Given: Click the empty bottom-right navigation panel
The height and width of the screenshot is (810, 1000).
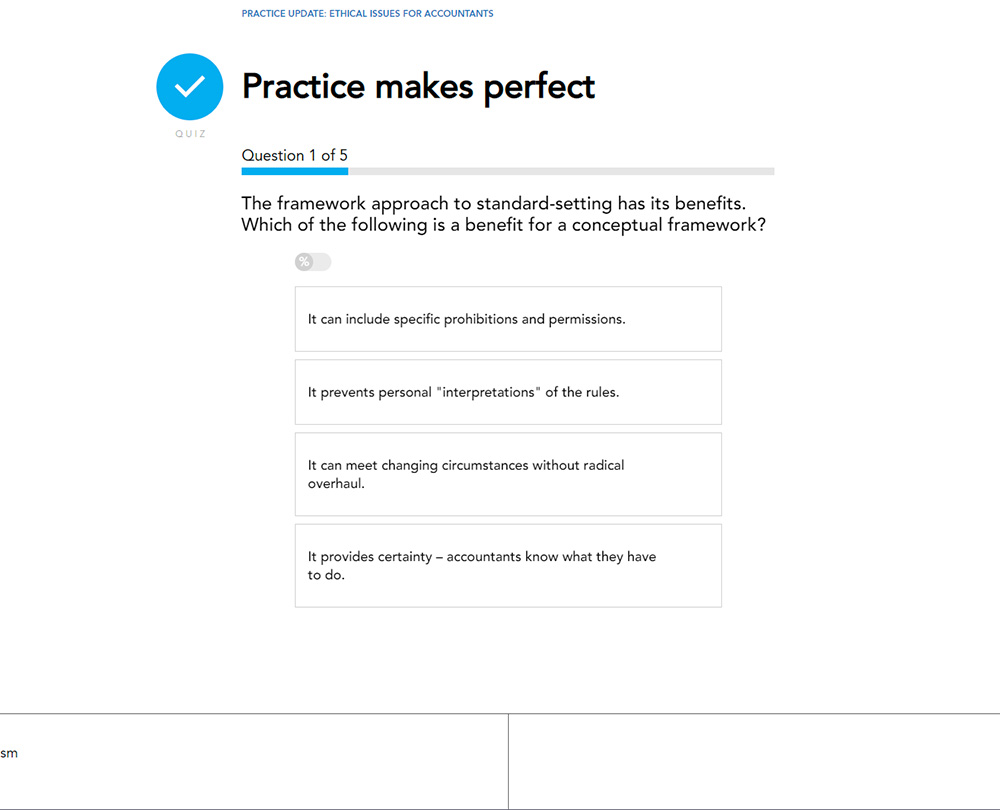Looking at the screenshot, I should point(754,761).
